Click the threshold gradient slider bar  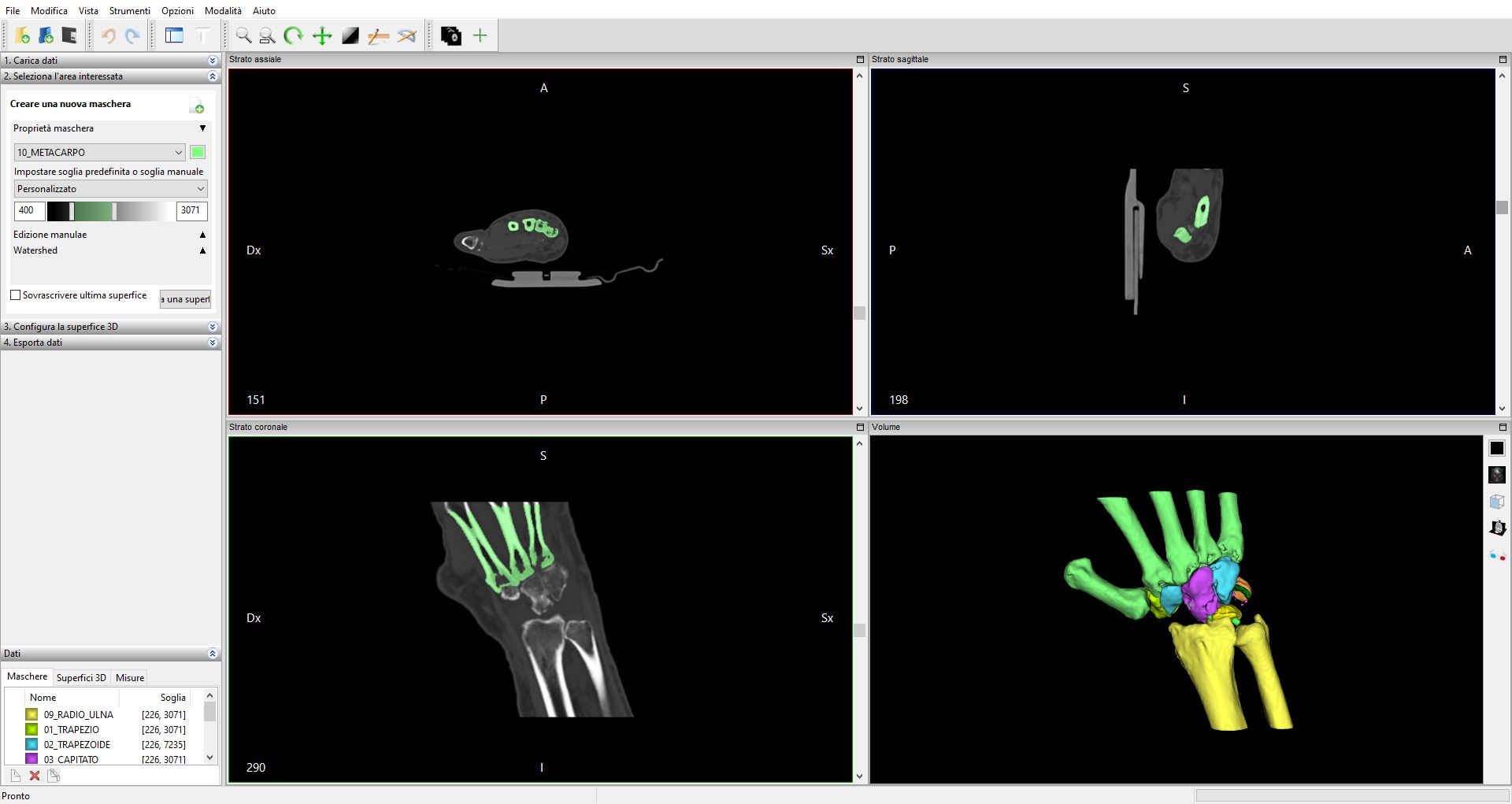tap(110, 210)
